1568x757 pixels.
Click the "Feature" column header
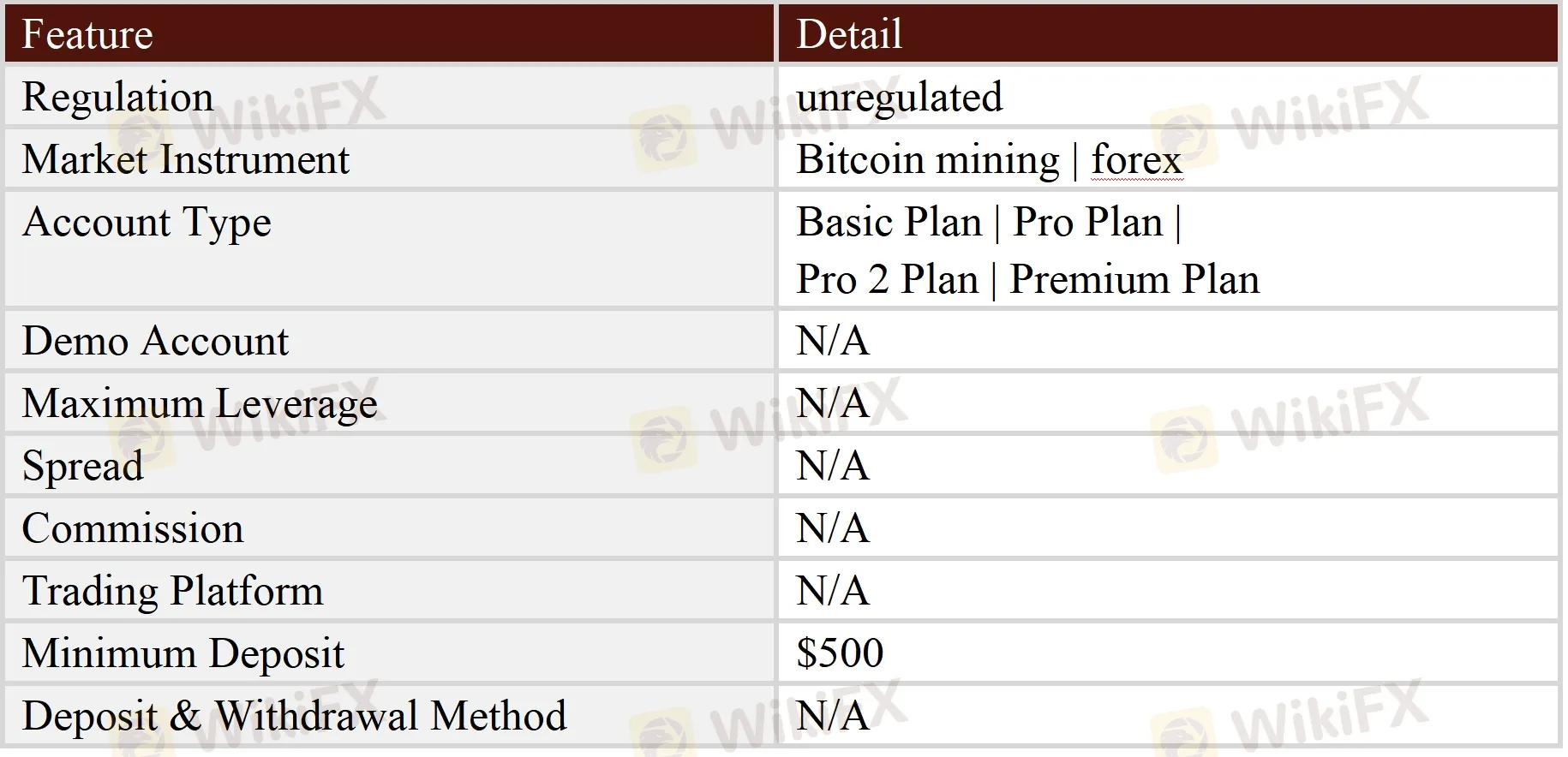(87, 35)
